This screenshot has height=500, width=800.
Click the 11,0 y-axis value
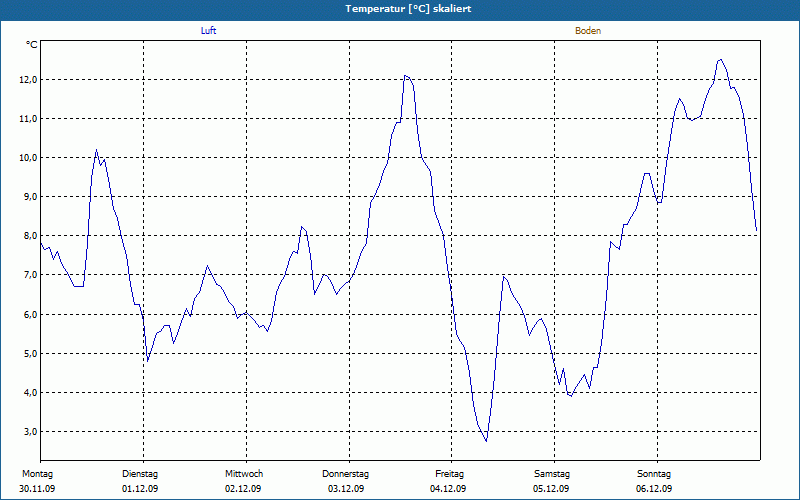[x=28, y=118]
